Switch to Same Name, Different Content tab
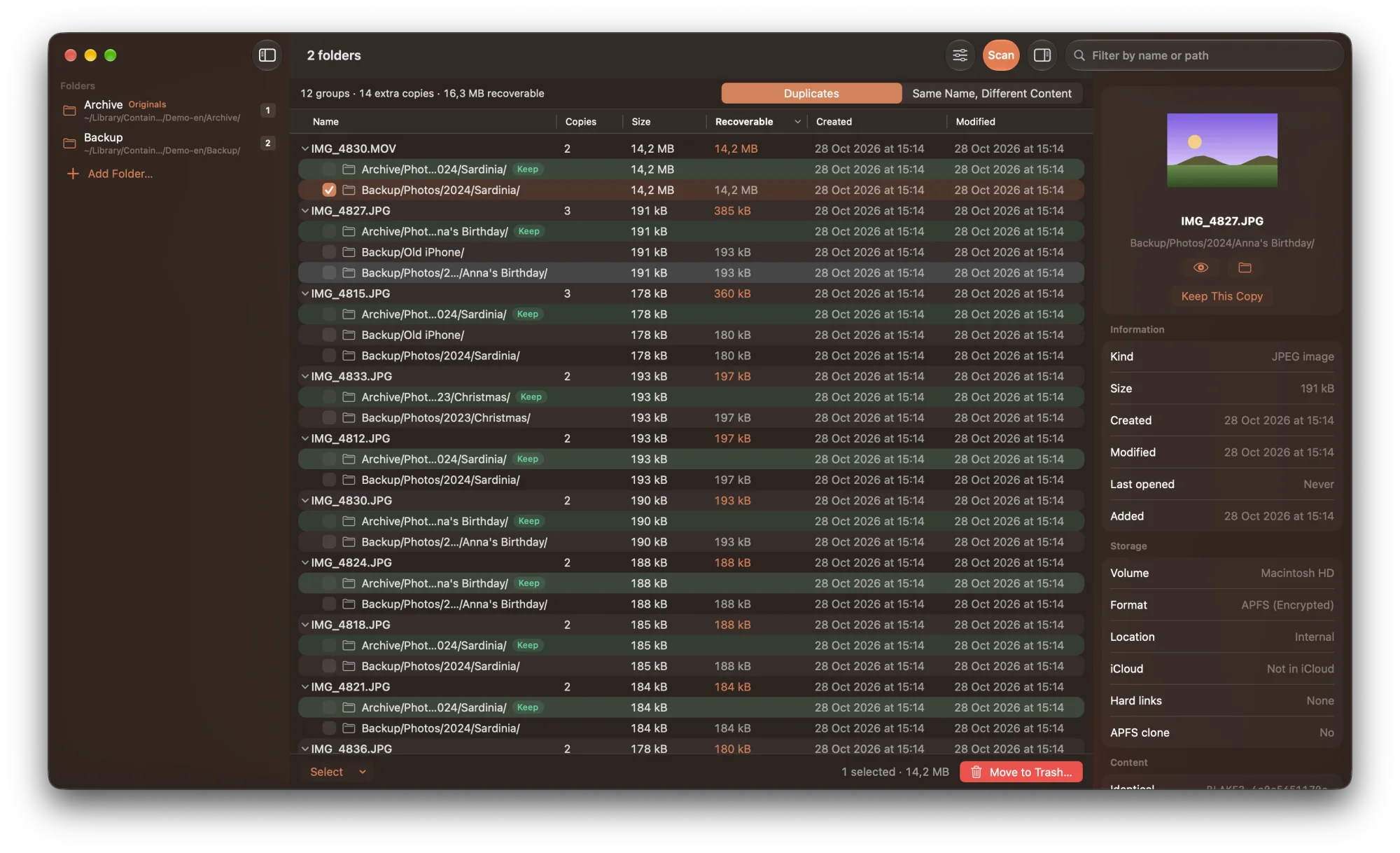Viewport: 1400px width, 853px height. click(x=992, y=93)
